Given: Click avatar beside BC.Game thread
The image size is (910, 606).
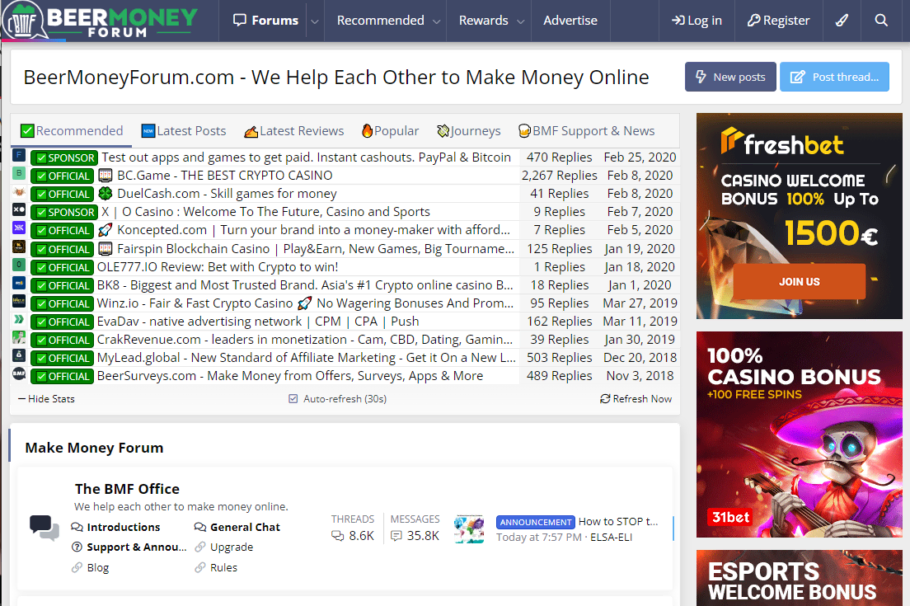Looking at the screenshot, I should [19, 173].
